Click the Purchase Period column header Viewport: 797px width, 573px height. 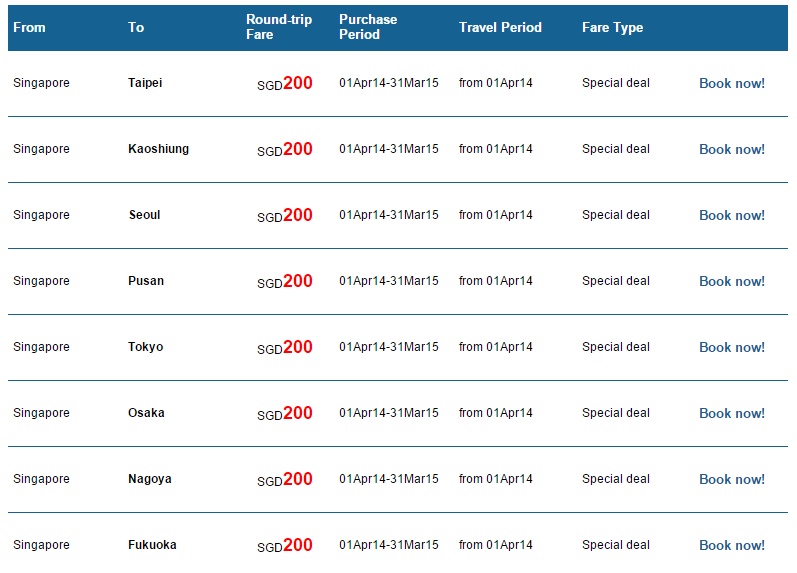pos(368,27)
